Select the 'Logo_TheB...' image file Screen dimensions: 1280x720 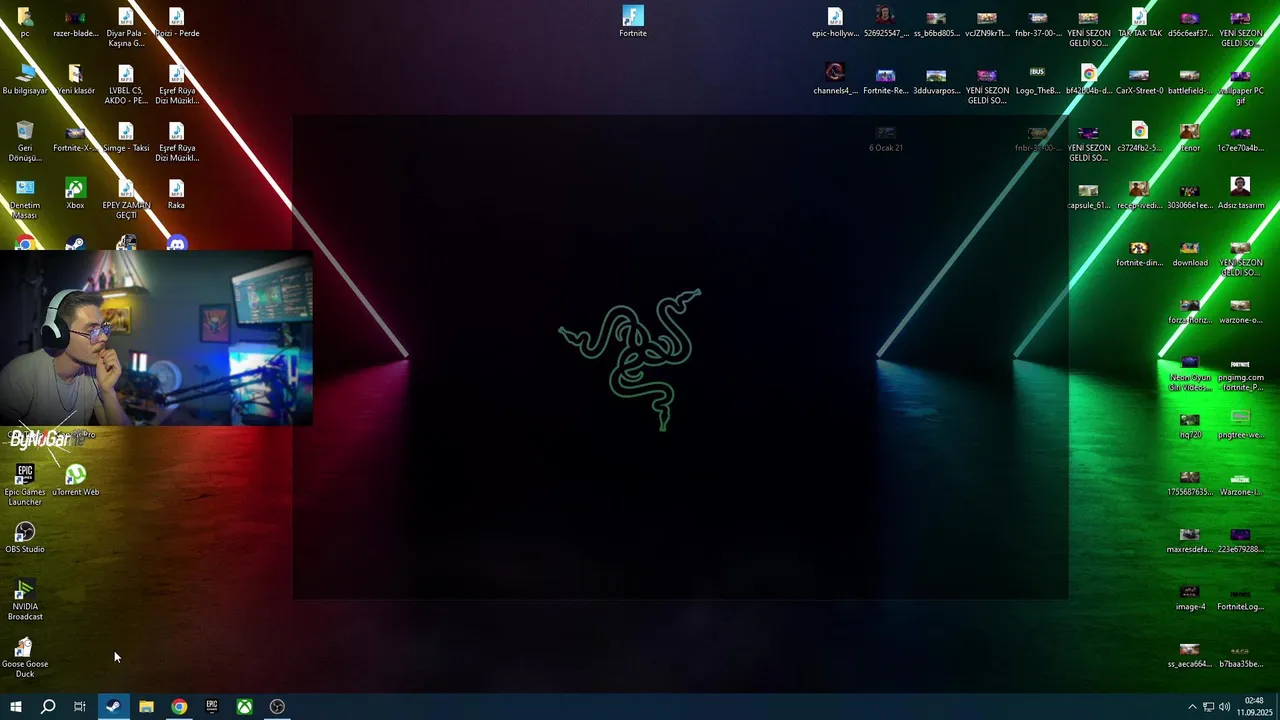pyautogui.click(x=1037, y=80)
